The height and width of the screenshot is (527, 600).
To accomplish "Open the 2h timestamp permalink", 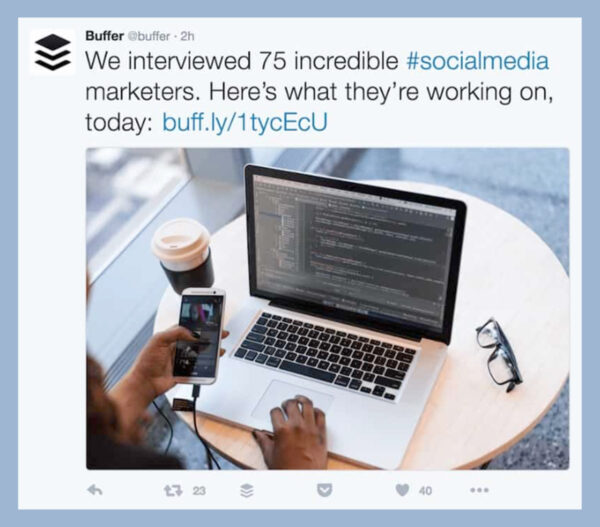I will [x=189, y=36].
